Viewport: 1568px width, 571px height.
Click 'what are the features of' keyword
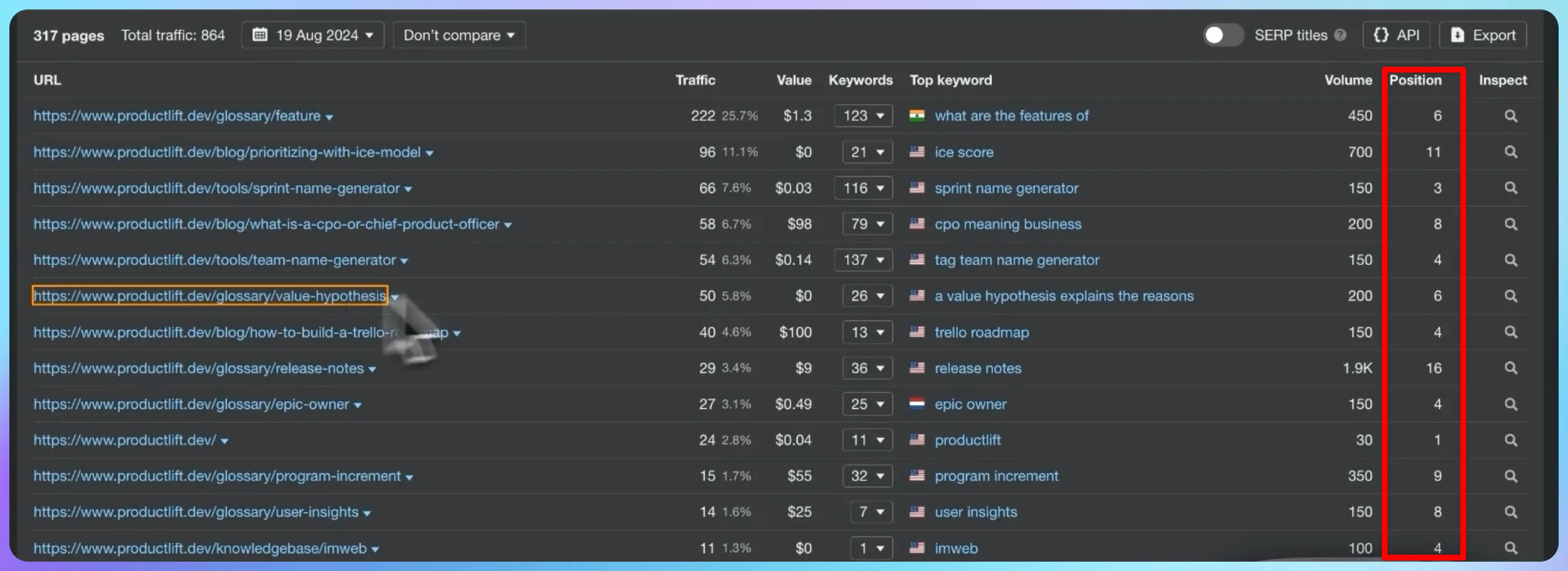click(x=1011, y=115)
